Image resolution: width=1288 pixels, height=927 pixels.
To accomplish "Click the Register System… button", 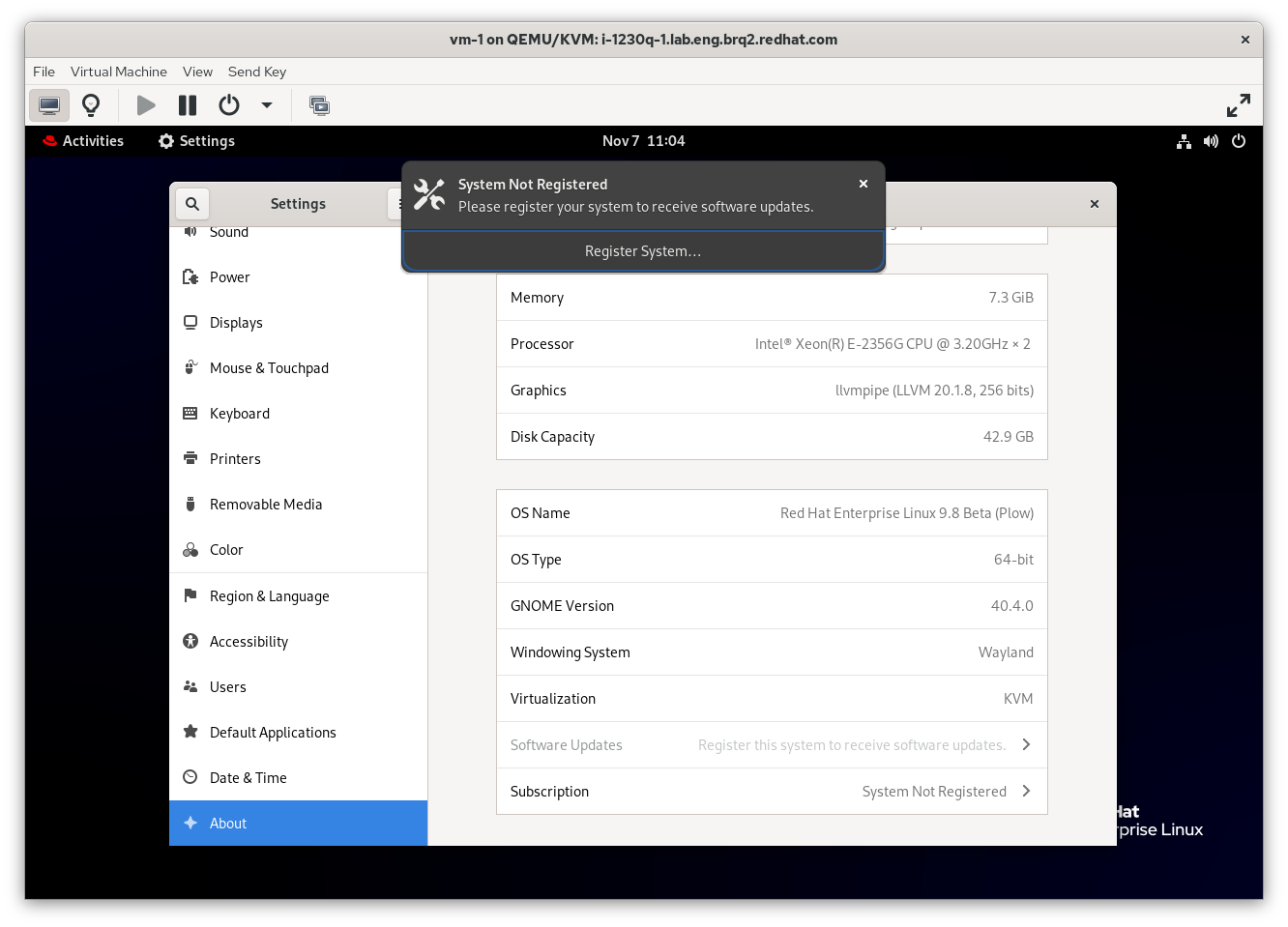I will pyautogui.click(x=643, y=251).
